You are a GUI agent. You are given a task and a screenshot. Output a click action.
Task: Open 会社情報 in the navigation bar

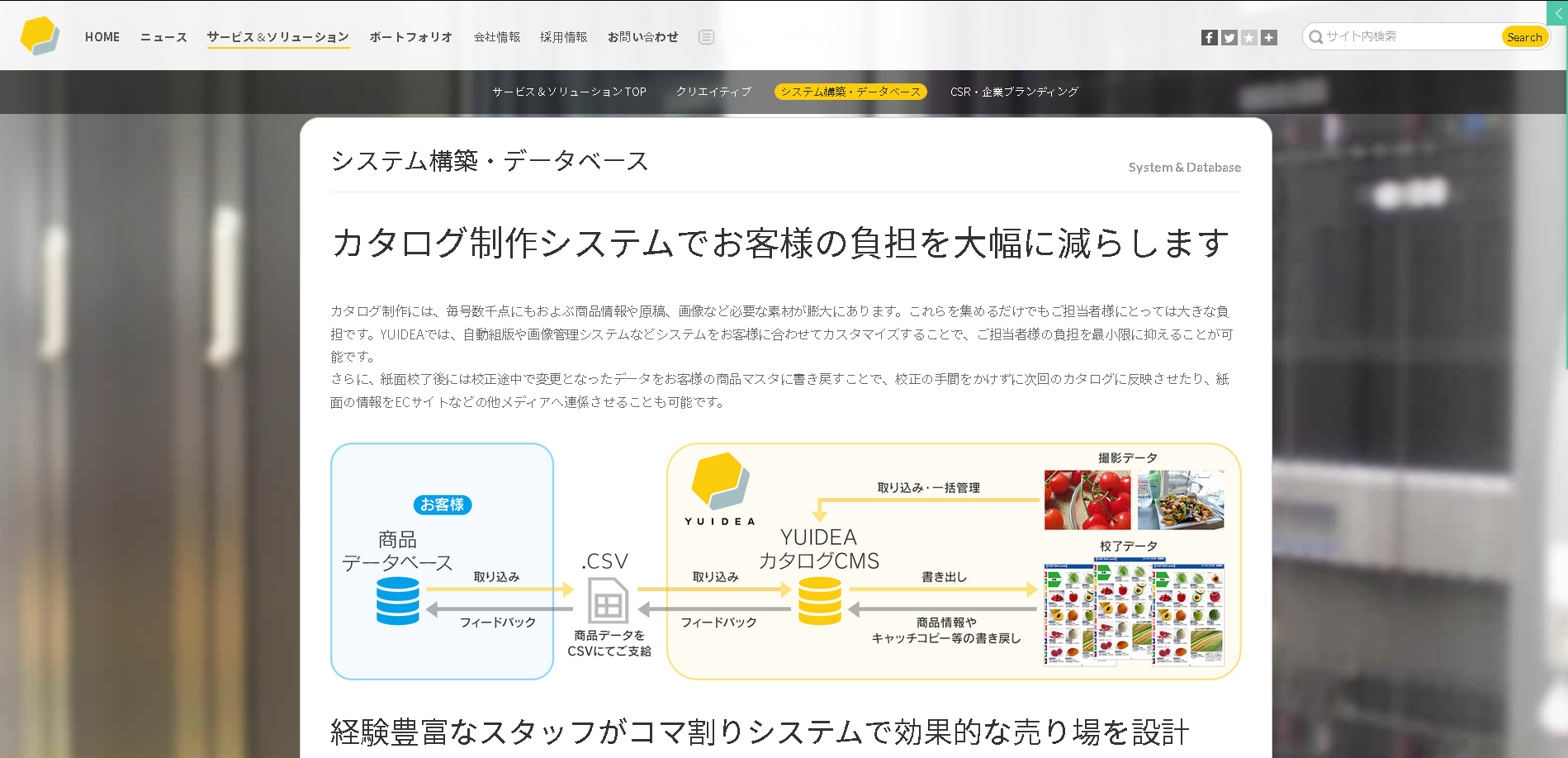(x=496, y=37)
